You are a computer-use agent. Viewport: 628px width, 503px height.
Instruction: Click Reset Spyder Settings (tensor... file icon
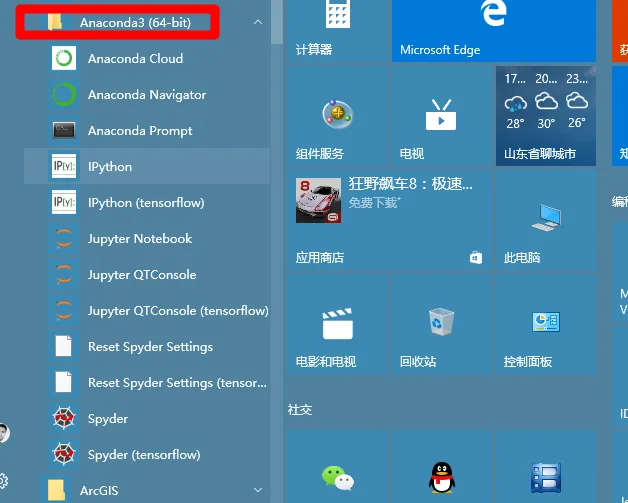[x=64, y=383]
